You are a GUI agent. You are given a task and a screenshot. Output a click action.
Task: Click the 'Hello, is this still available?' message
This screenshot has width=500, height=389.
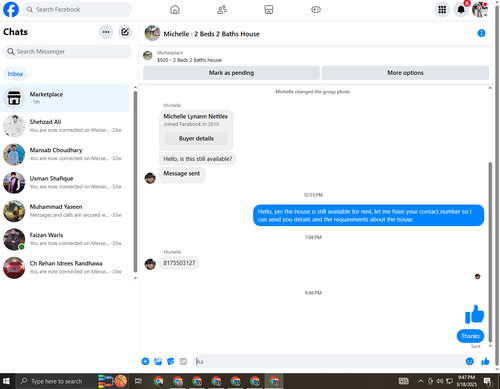pos(198,159)
